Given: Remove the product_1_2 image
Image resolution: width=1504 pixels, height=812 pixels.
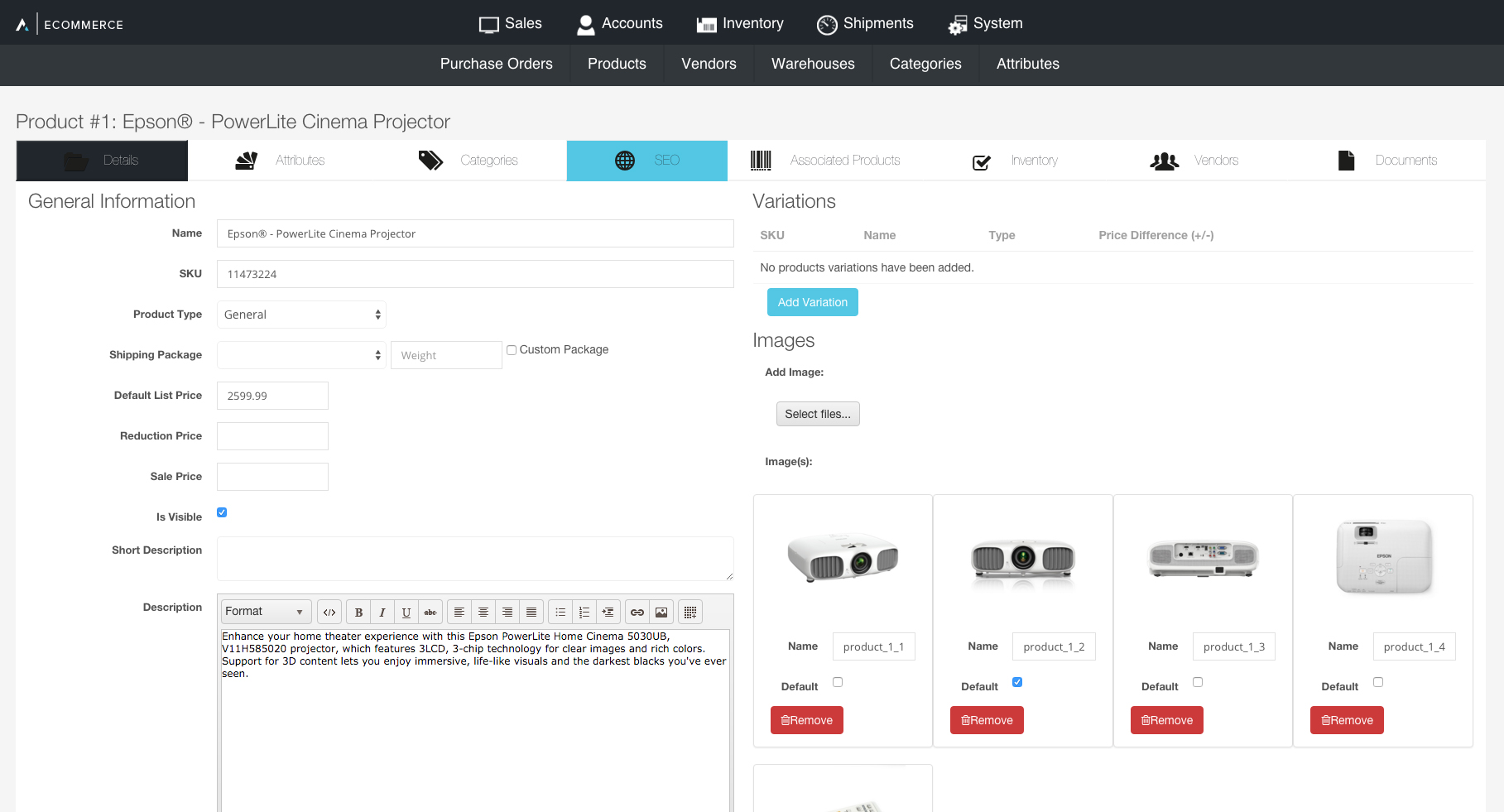Looking at the screenshot, I should [987, 720].
